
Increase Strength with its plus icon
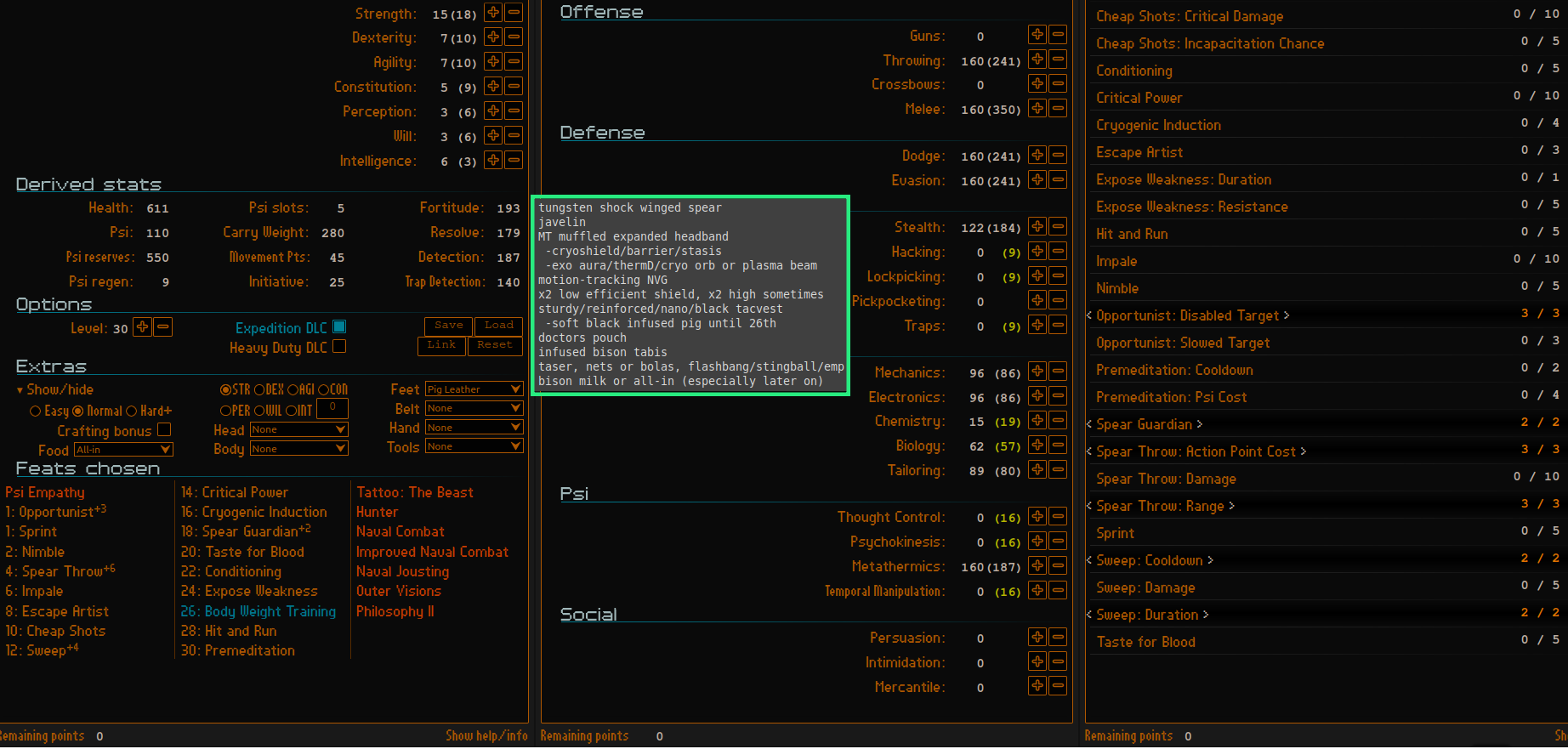point(493,13)
